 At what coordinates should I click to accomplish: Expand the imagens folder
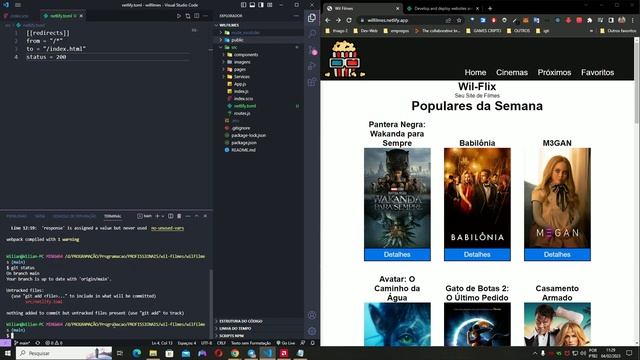(x=260, y=62)
